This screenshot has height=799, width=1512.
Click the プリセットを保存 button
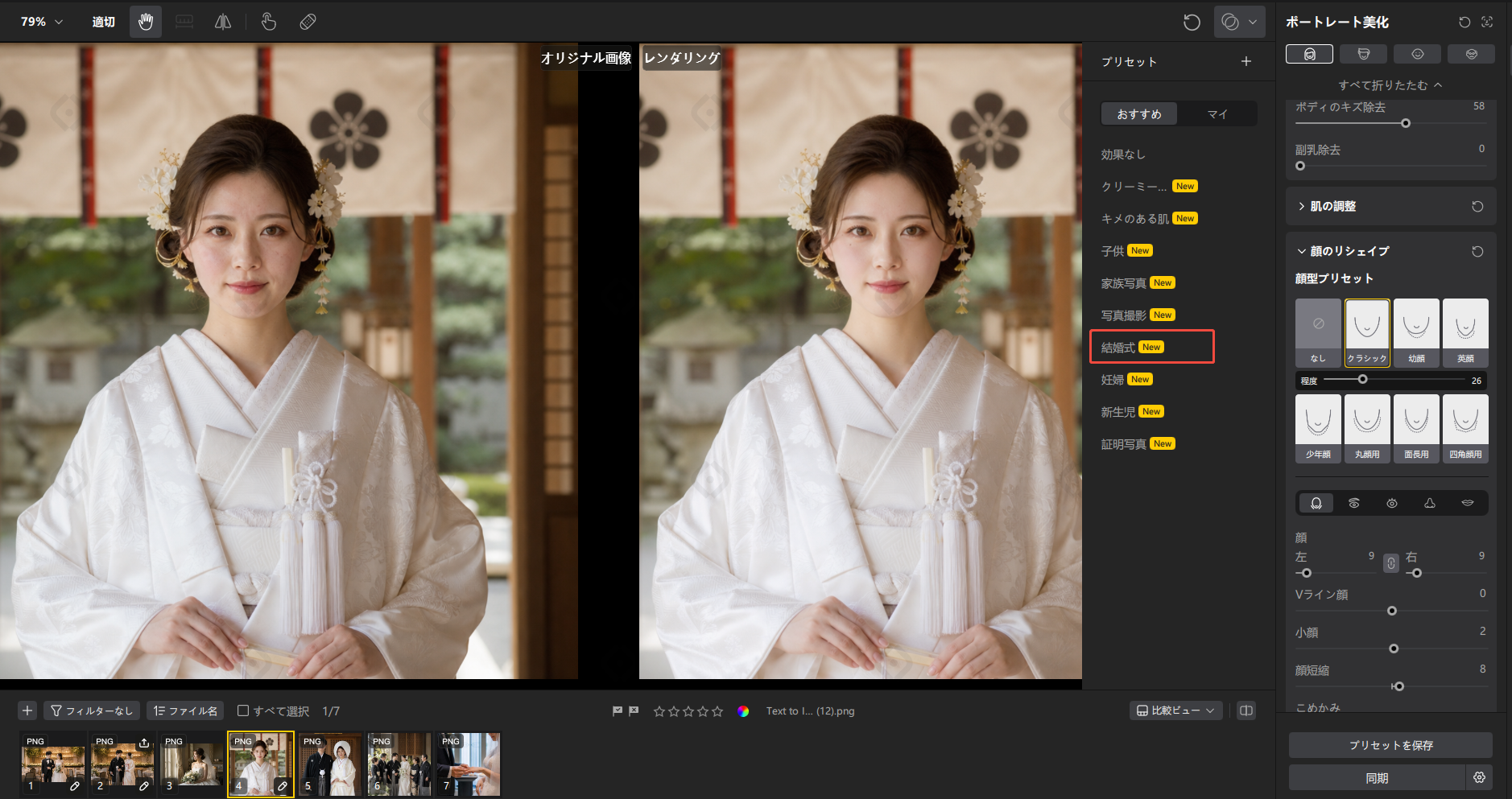1390,745
